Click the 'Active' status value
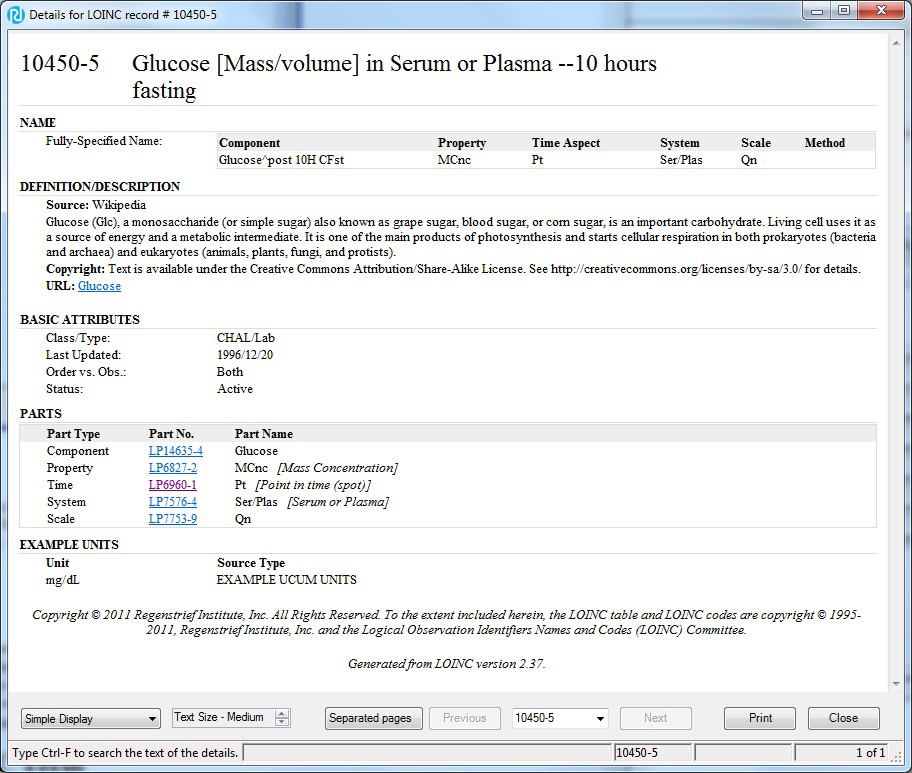912x773 pixels. 235,389
